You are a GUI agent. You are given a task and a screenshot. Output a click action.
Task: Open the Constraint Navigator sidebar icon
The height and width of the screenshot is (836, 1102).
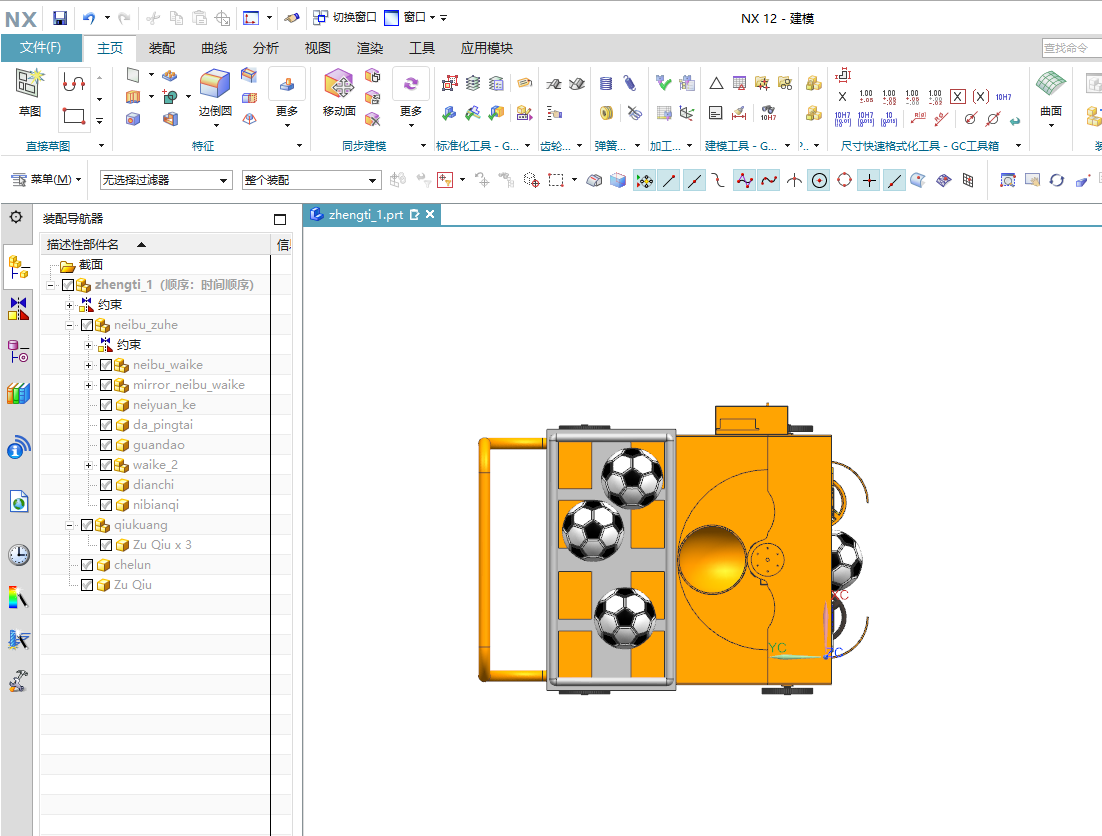tap(18, 308)
